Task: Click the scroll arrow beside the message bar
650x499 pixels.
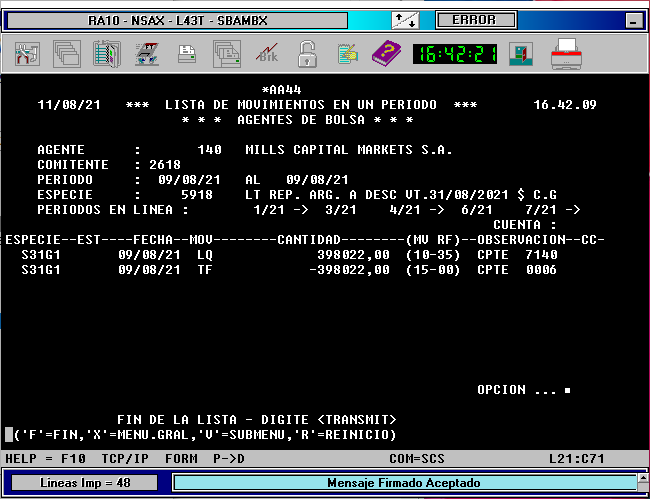Action: coord(644,478)
